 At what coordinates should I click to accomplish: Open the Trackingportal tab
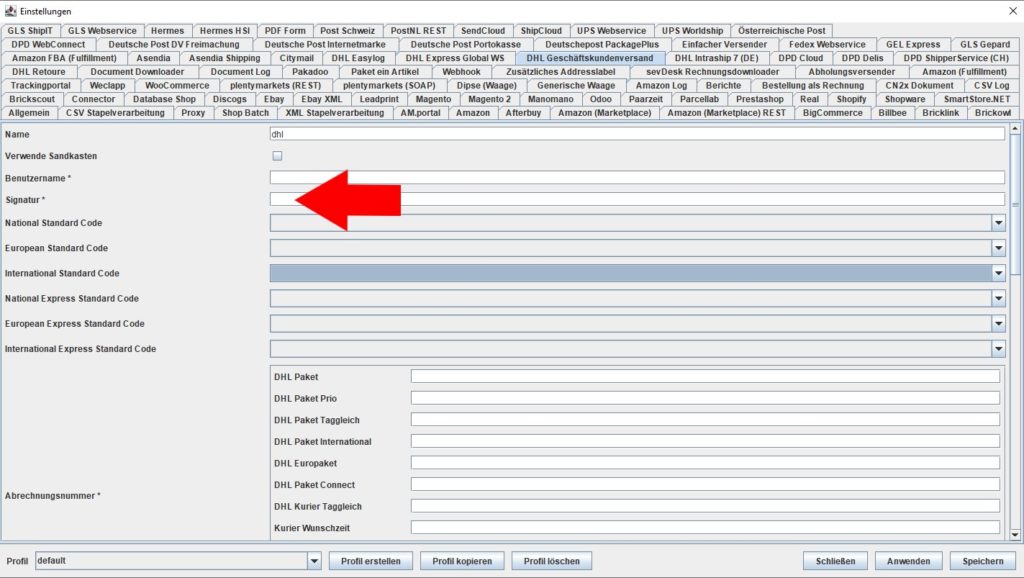point(40,86)
